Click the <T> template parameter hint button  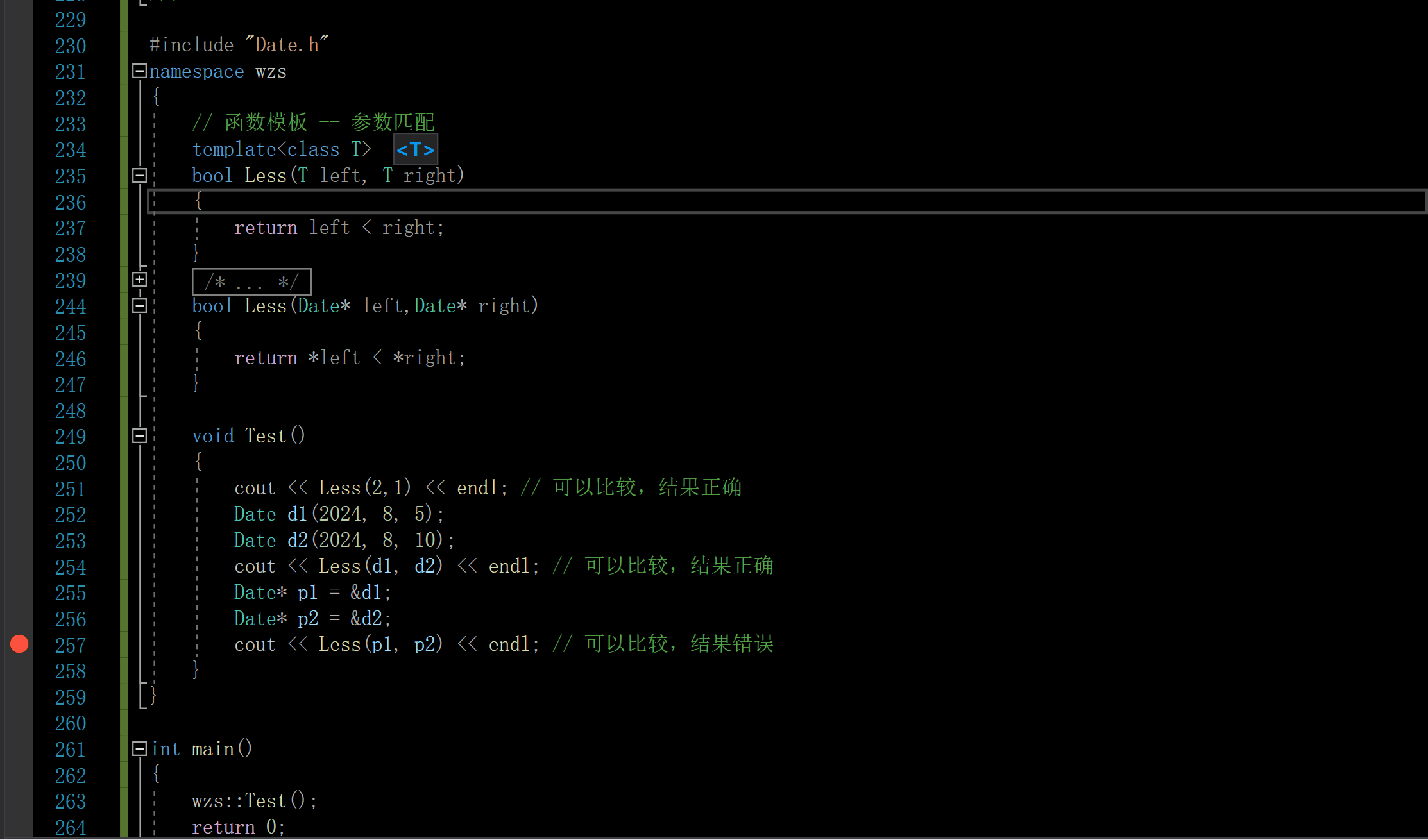click(416, 149)
